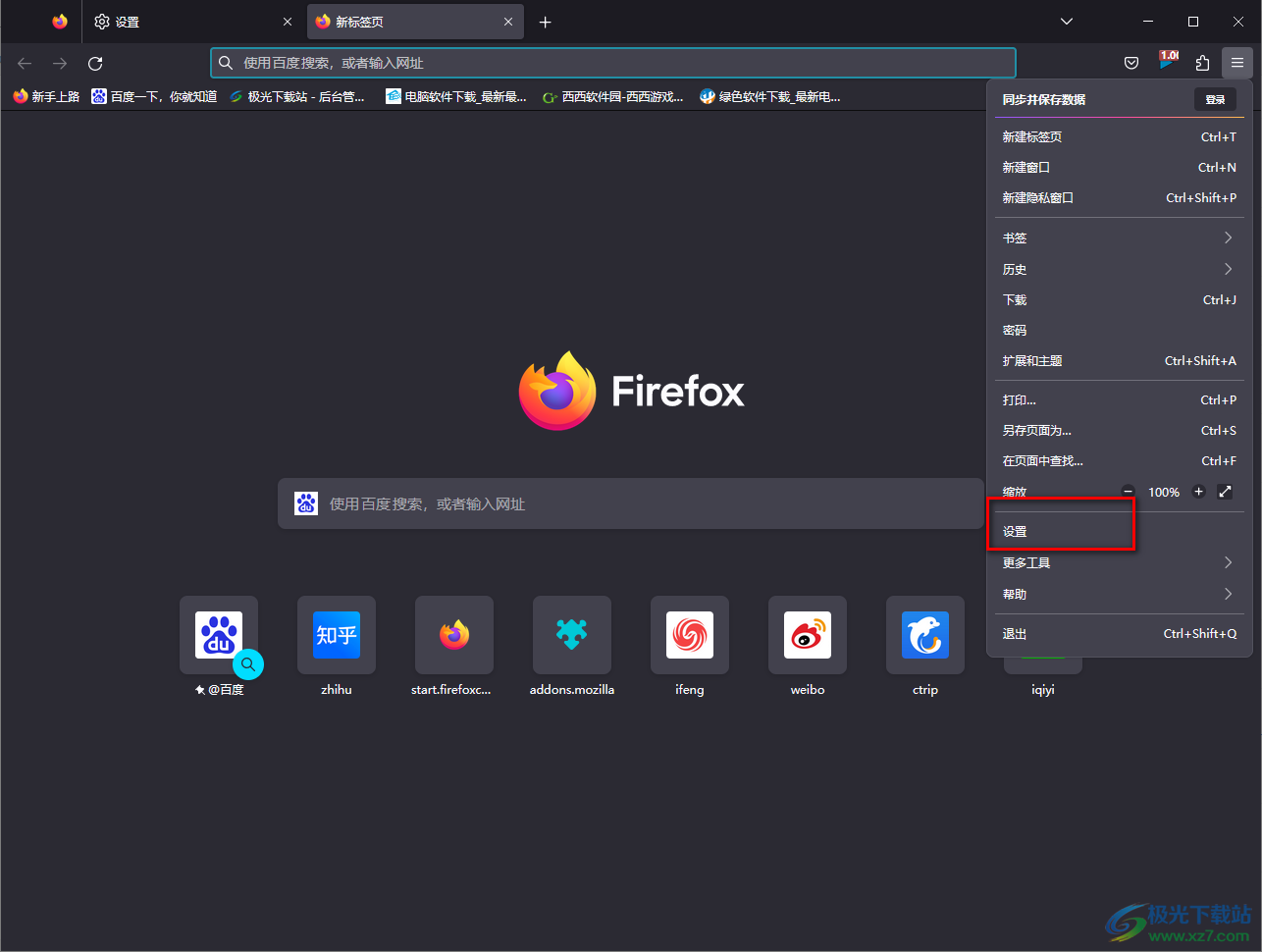Open the 电脑软件下载 bookmark
1262x952 pixels.
pos(455,96)
